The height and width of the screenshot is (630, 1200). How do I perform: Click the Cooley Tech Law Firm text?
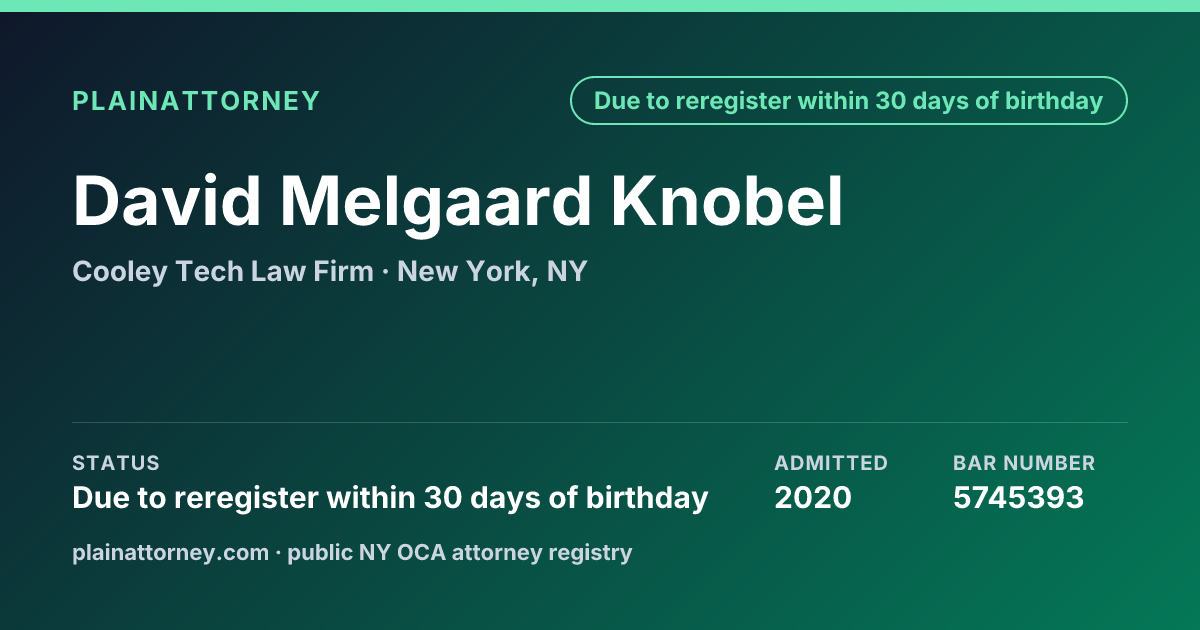[x=222, y=271]
